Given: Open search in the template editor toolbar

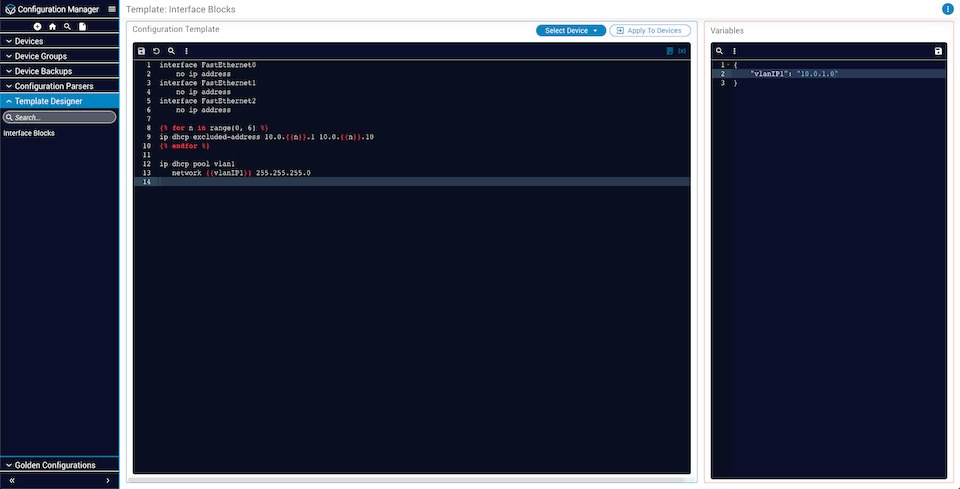Looking at the screenshot, I should tap(171, 51).
